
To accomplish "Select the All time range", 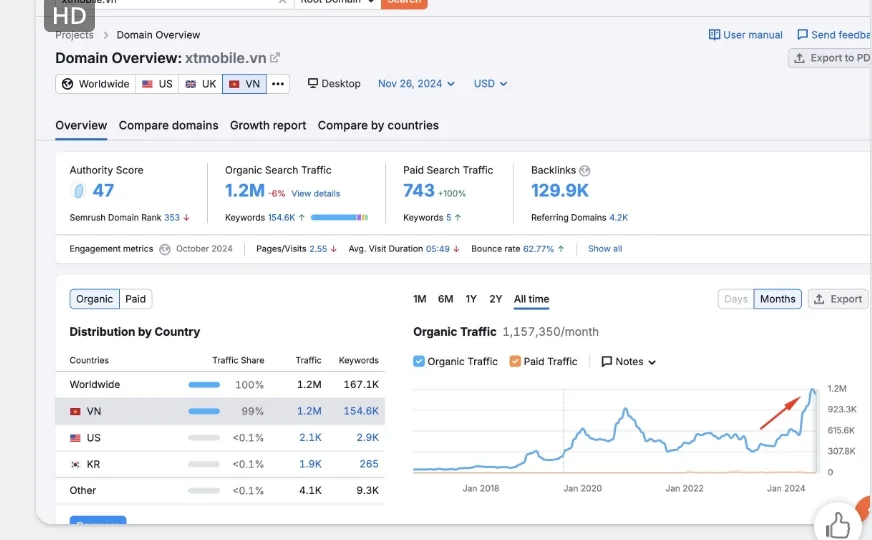I will [x=531, y=299].
